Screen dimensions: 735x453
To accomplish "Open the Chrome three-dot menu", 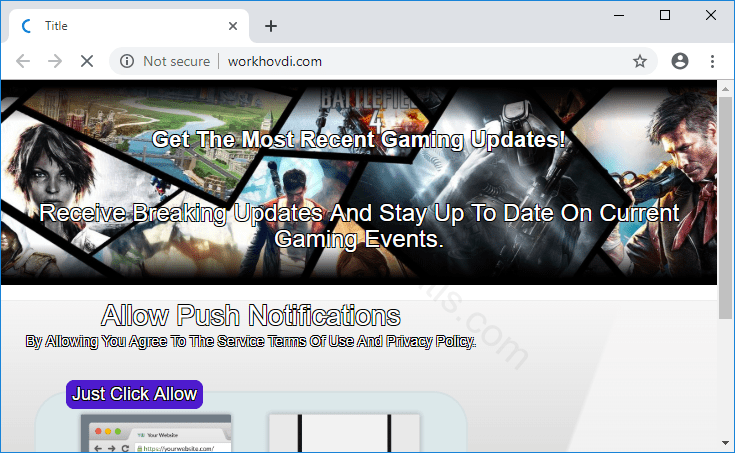I will click(712, 61).
